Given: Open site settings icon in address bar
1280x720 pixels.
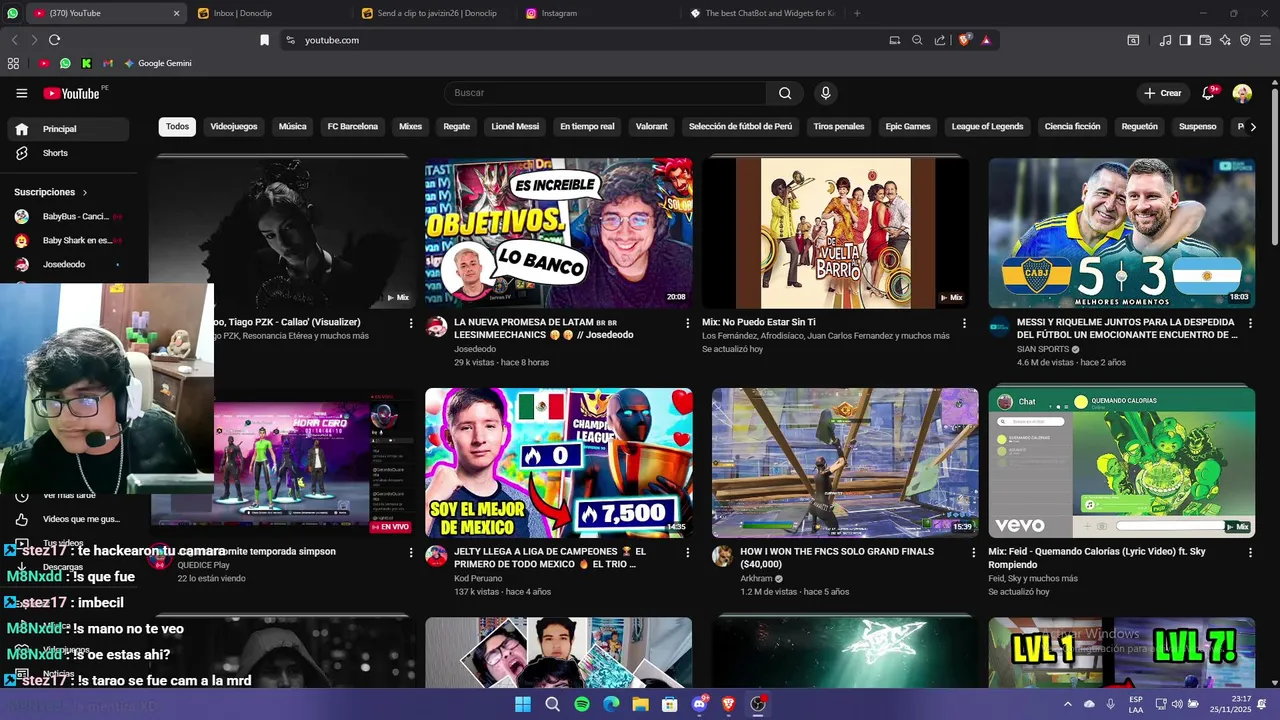Looking at the screenshot, I should [290, 40].
